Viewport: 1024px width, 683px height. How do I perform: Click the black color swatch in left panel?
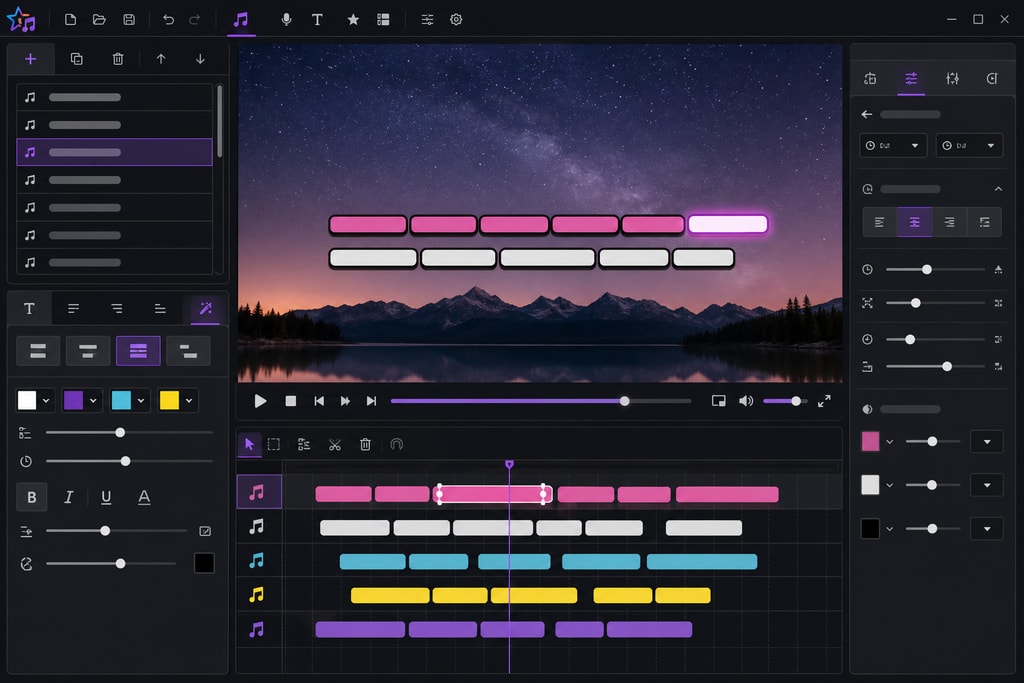coord(204,563)
